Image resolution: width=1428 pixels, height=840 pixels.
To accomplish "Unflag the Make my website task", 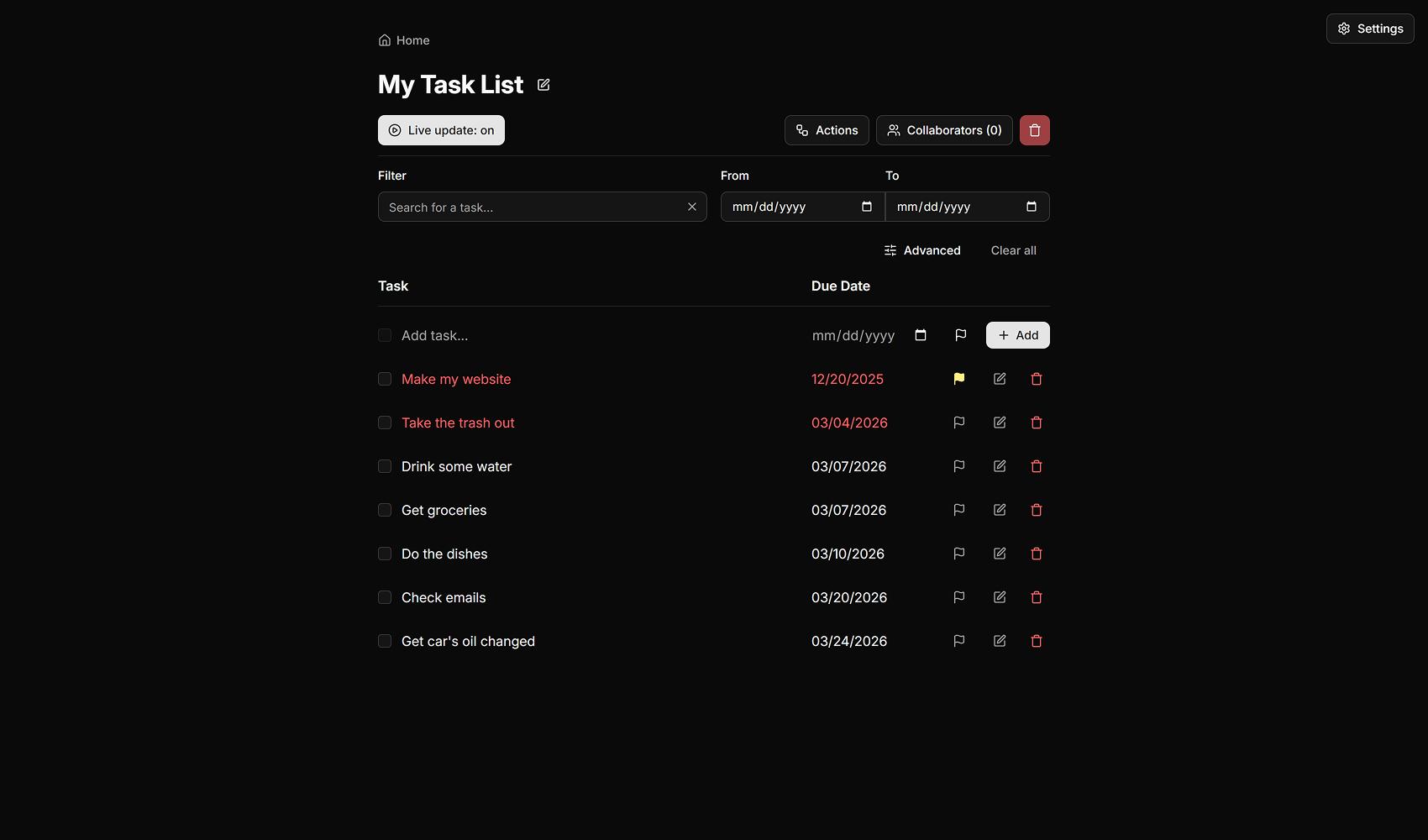I will 958,379.
